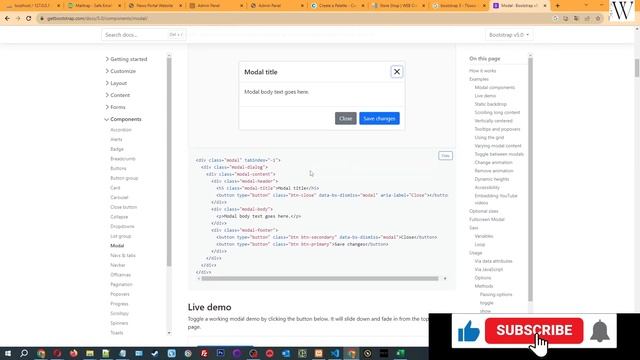Click the thumbs-up like icon

click(x=469, y=331)
